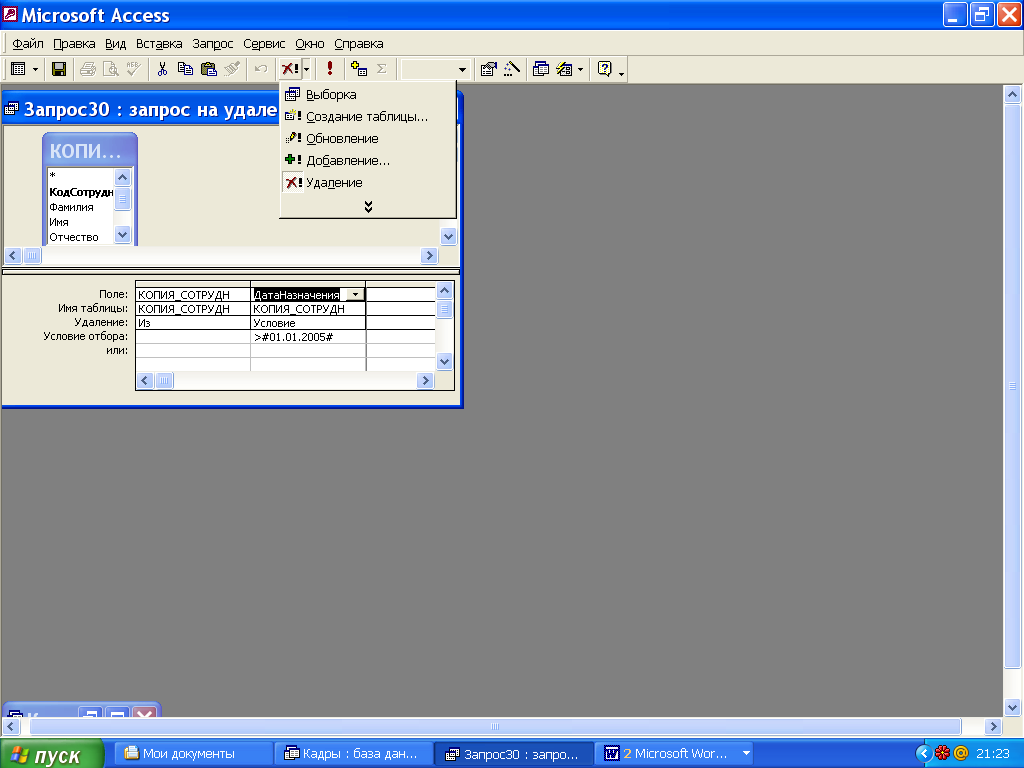The height and width of the screenshot is (768, 1024).
Task: Click up arrow of field list scrollbar
Action: pyautogui.click(x=122, y=178)
